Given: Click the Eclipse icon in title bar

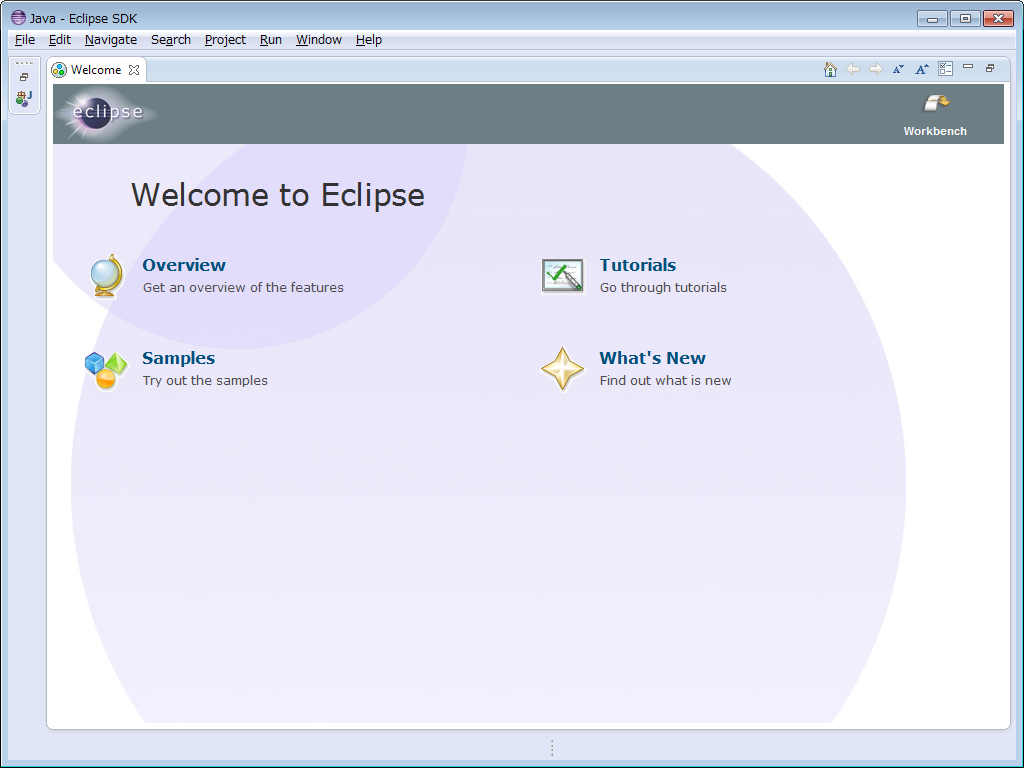Looking at the screenshot, I should pos(18,18).
